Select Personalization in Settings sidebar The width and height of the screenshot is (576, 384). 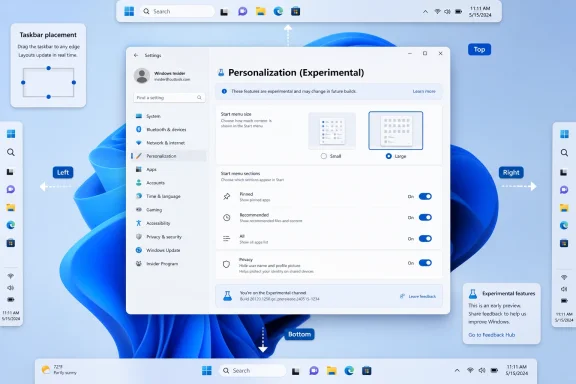(x=169, y=156)
